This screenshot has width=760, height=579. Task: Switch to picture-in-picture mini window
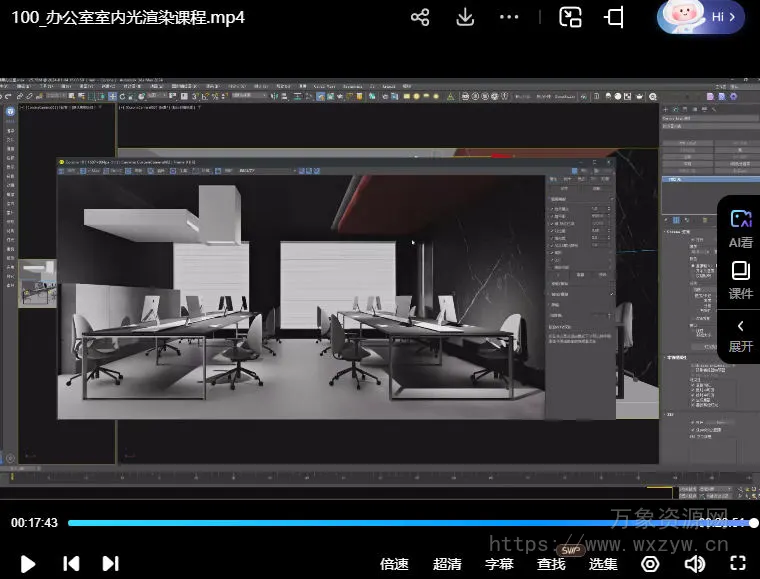570,18
